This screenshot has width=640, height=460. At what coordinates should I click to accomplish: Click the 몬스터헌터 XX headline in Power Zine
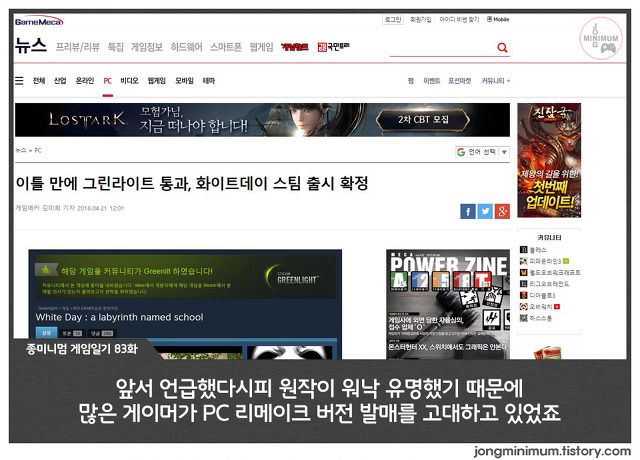(x=448, y=347)
